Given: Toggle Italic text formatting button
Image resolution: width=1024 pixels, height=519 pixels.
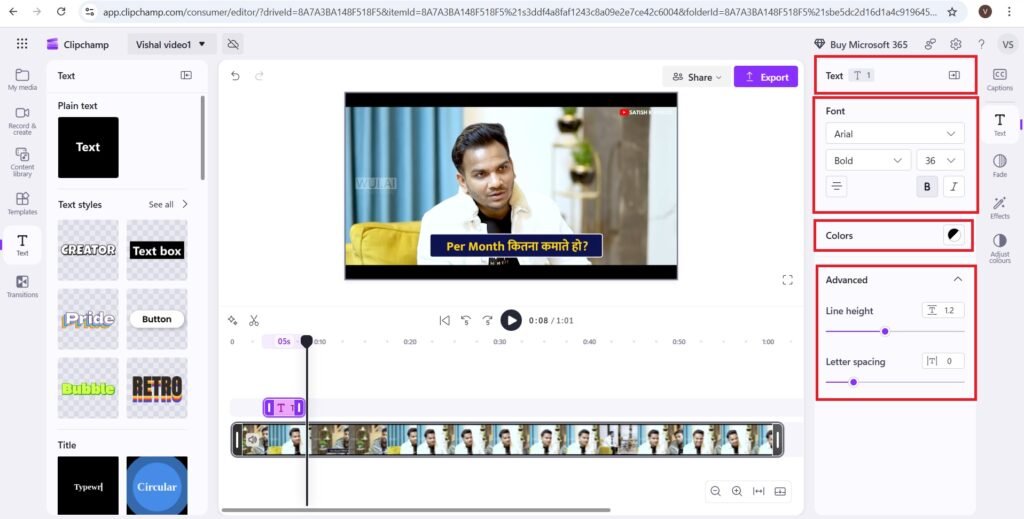Looking at the screenshot, I should (953, 186).
